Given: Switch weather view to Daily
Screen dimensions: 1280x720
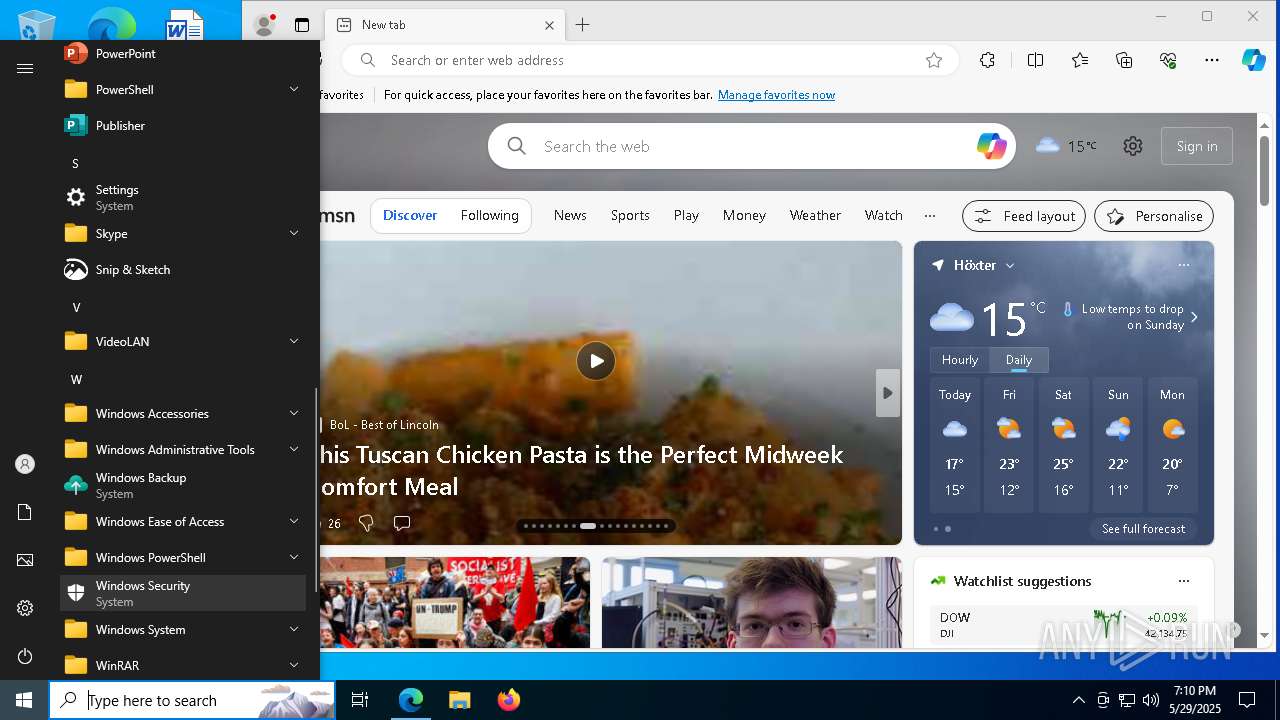Looking at the screenshot, I should point(1019,360).
